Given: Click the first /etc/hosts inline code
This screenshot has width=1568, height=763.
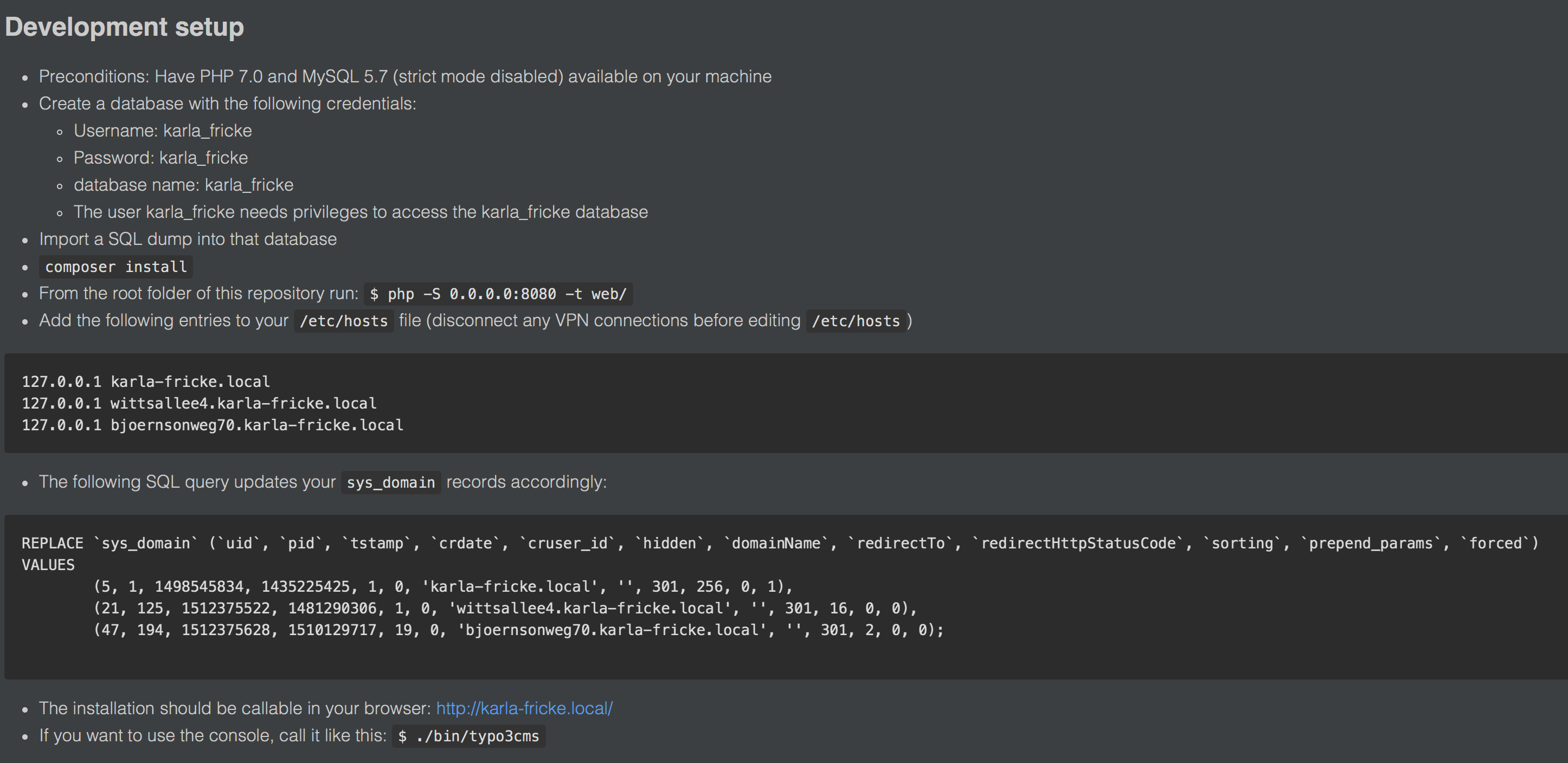Looking at the screenshot, I should point(343,321).
